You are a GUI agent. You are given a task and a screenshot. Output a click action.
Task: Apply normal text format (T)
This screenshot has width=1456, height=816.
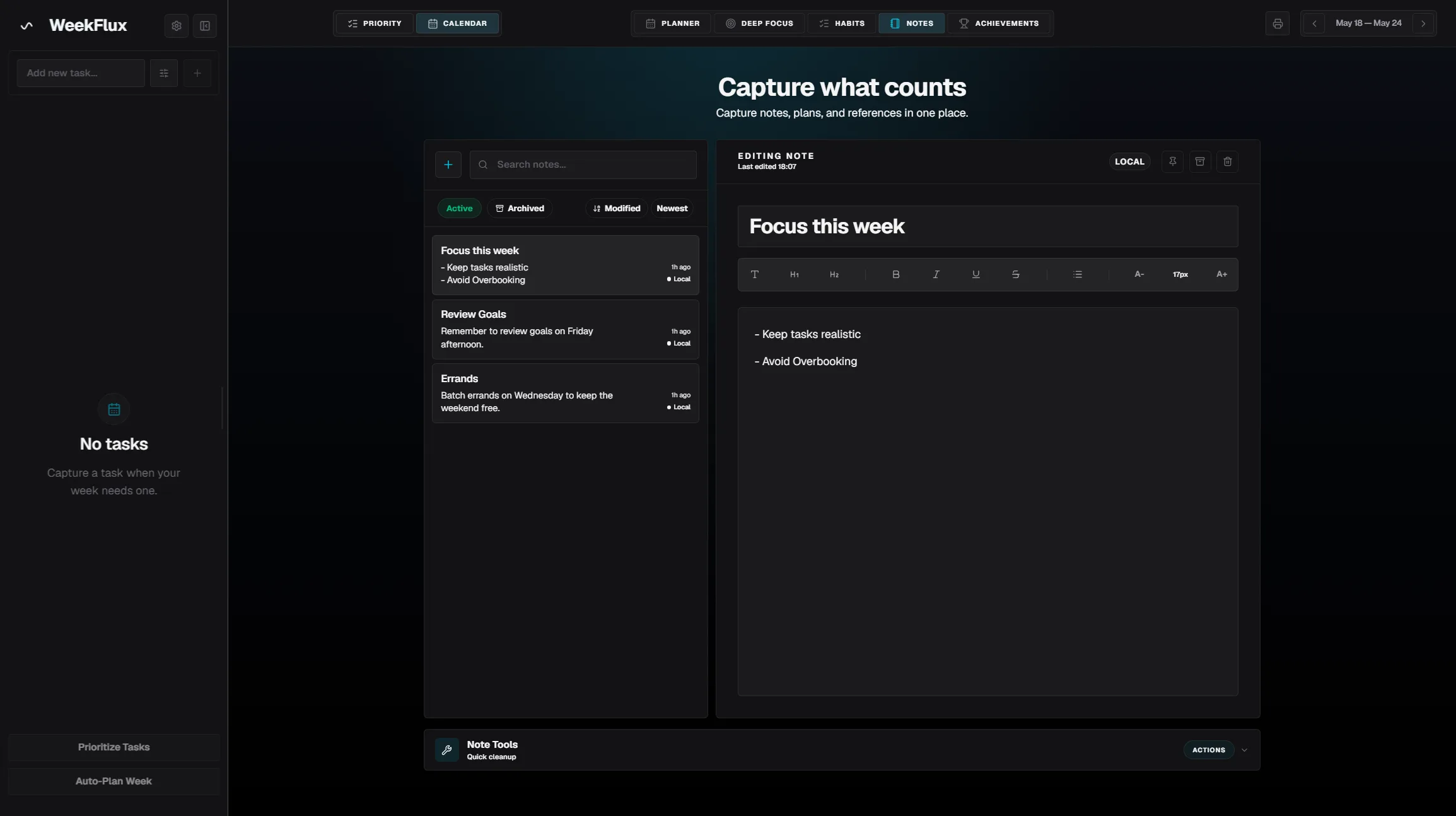pos(755,274)
